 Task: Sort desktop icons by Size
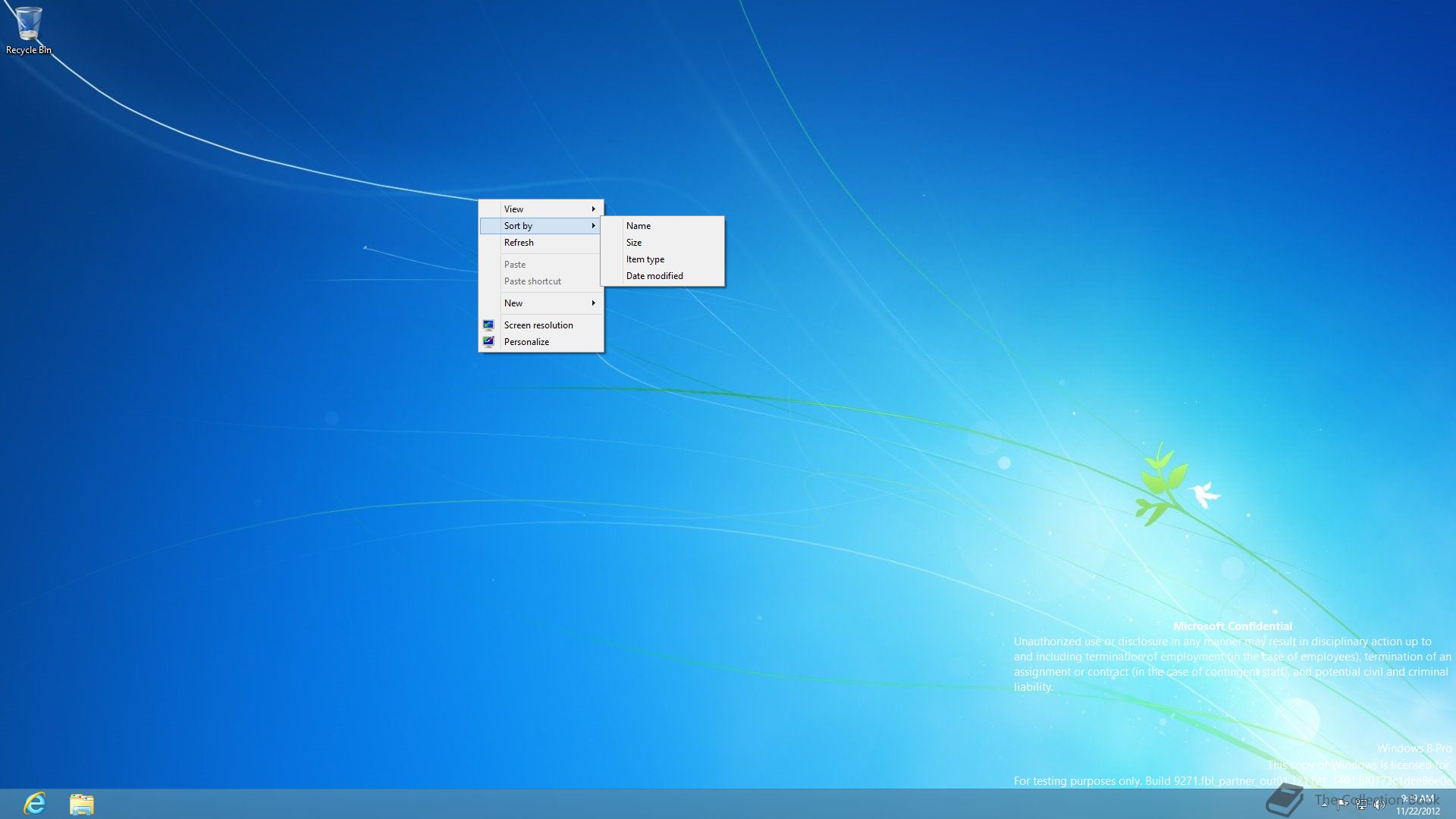pyautogui.click(x=663, y=242)
